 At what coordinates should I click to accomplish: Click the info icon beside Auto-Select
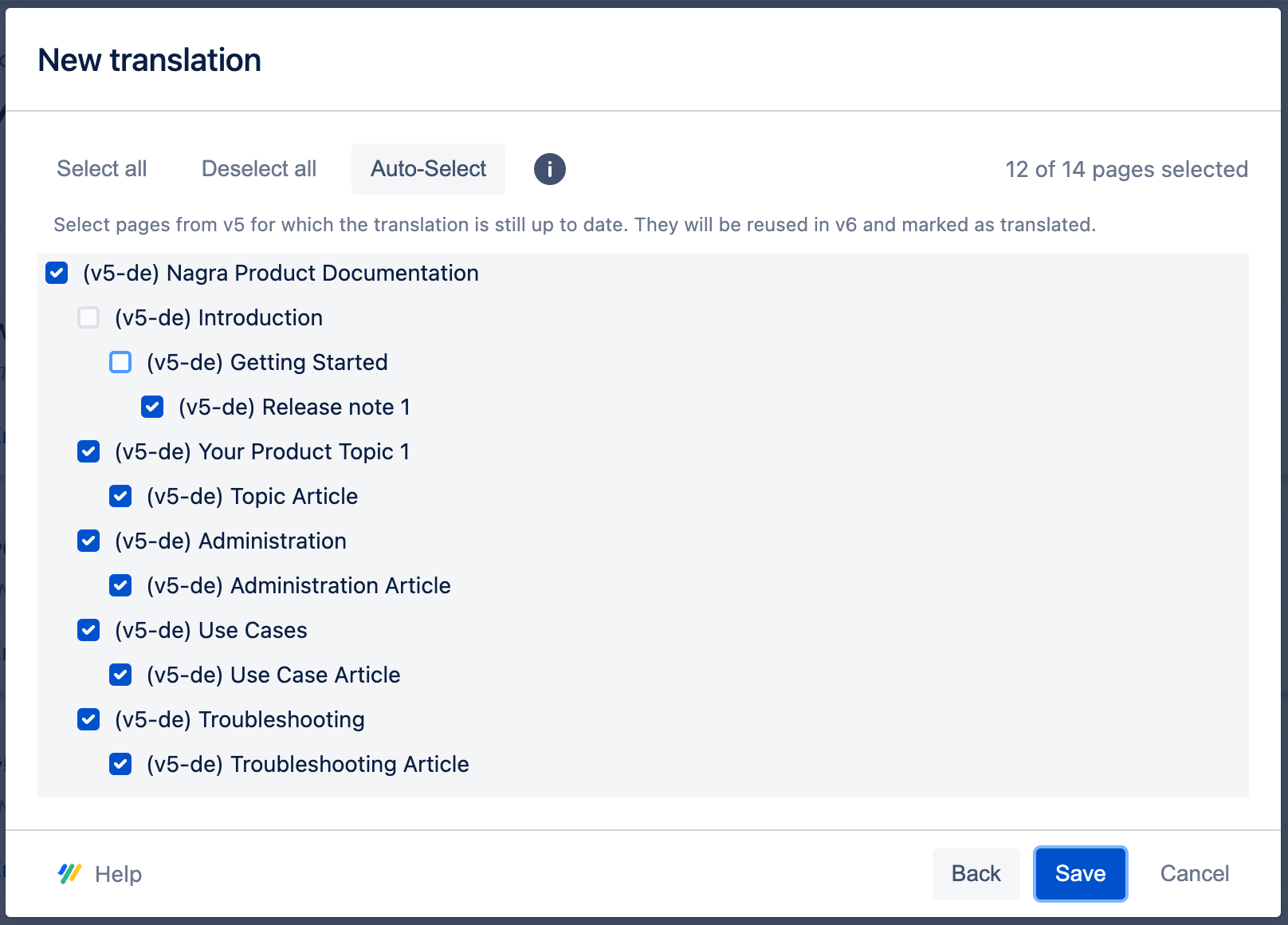pyautogui.click(x=549, y=168)
